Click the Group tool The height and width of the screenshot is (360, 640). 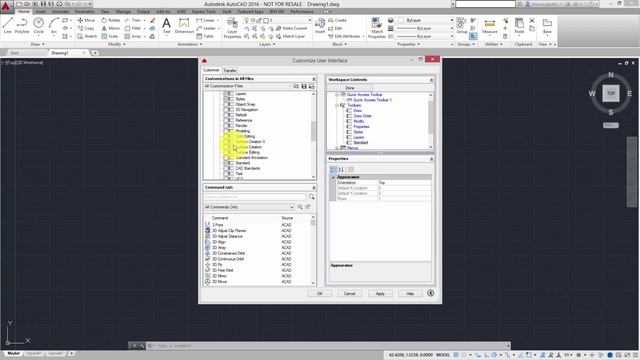[462, 26]
